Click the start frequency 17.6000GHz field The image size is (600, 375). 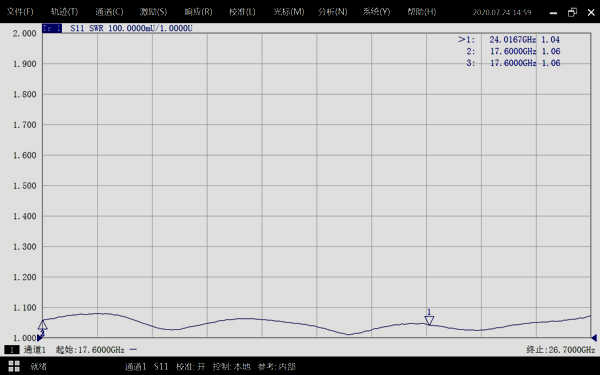90,350
